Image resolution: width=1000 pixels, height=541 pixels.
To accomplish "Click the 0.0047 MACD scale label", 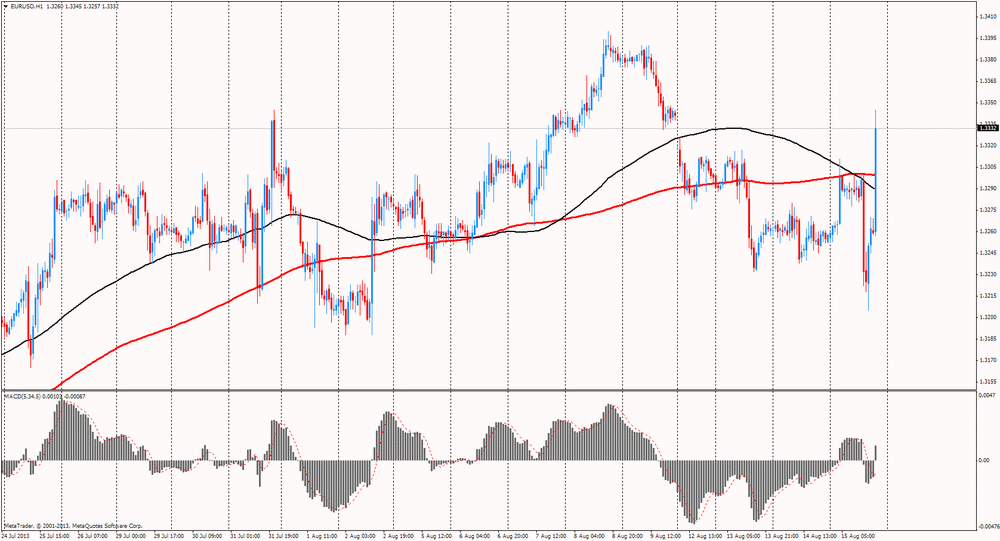I will (x=986, y=397).
